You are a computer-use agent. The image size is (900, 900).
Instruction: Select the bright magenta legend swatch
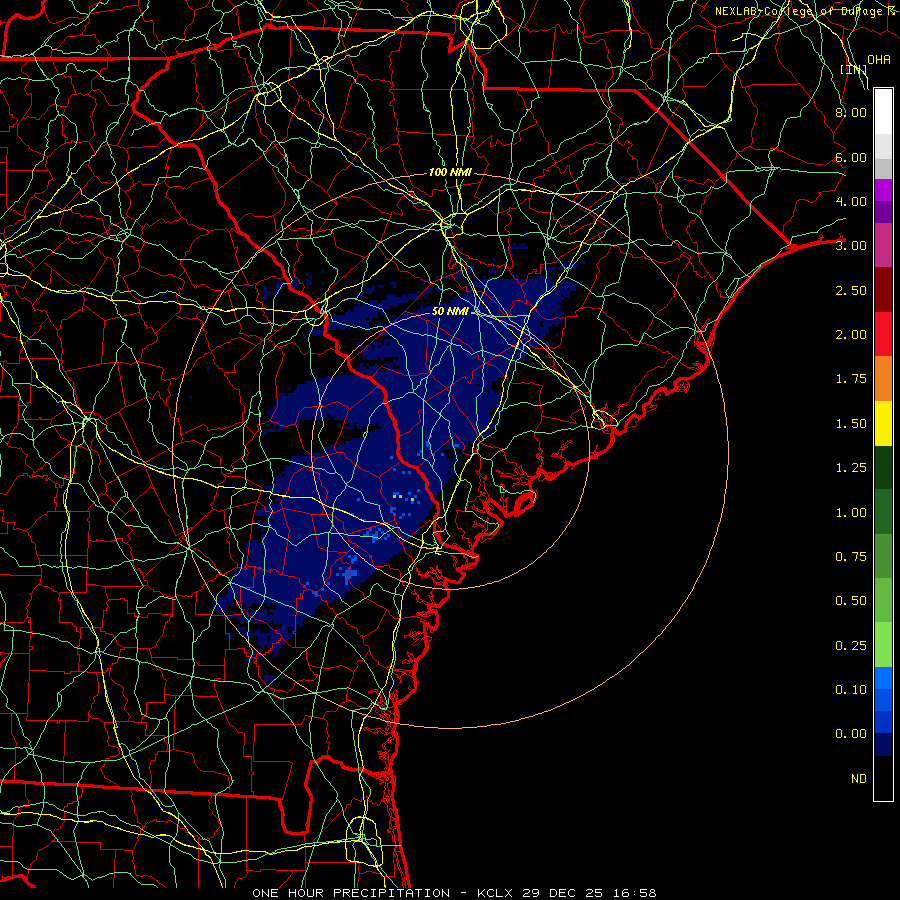click(883, 190)
